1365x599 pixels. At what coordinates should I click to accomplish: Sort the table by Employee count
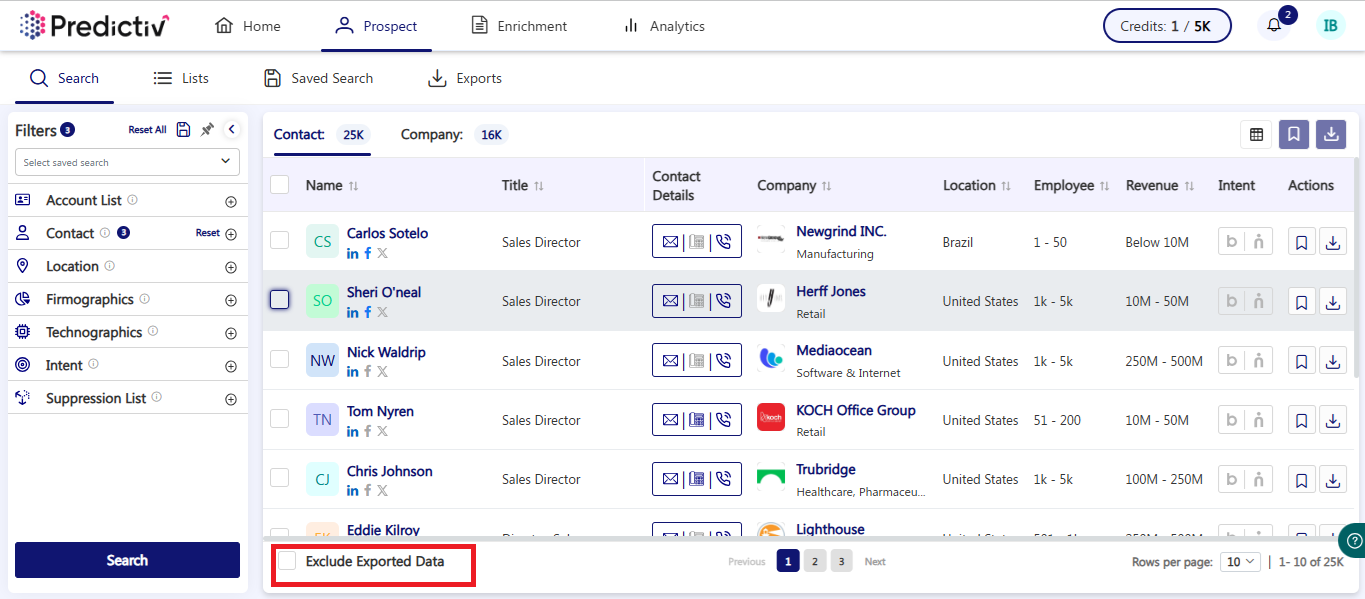[1105, 186]
